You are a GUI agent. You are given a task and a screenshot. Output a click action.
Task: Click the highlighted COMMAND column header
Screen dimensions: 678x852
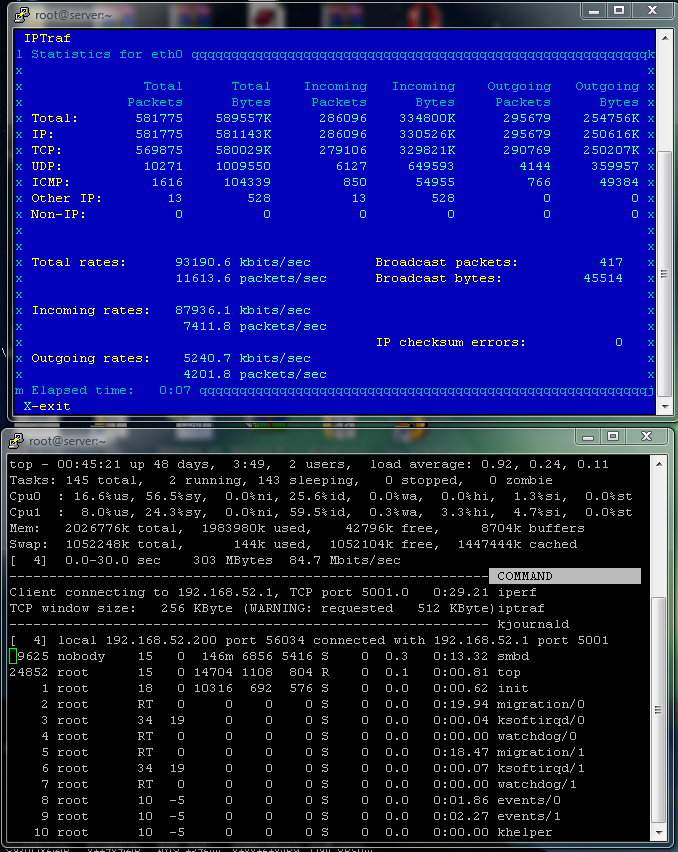pyautogui.click(x=565, y=576)
